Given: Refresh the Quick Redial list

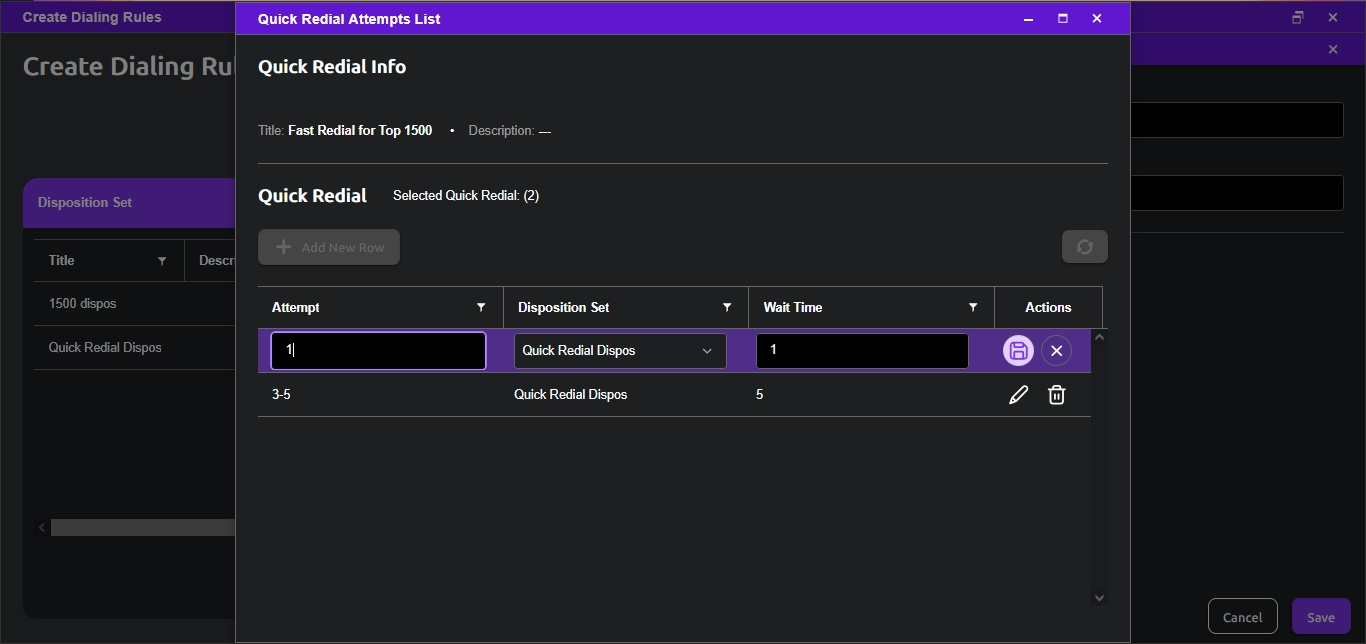Looking at the screenshot, I should (1085, 247).
